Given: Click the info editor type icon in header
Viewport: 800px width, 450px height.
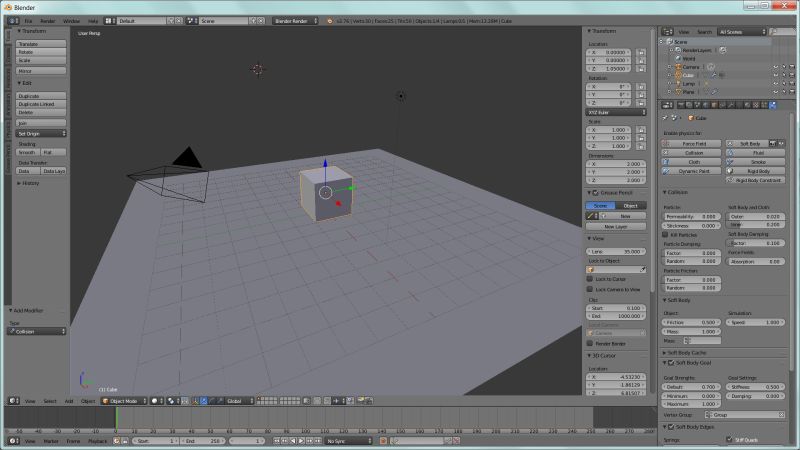Looking at the screenshot, I should pos(14,21).
